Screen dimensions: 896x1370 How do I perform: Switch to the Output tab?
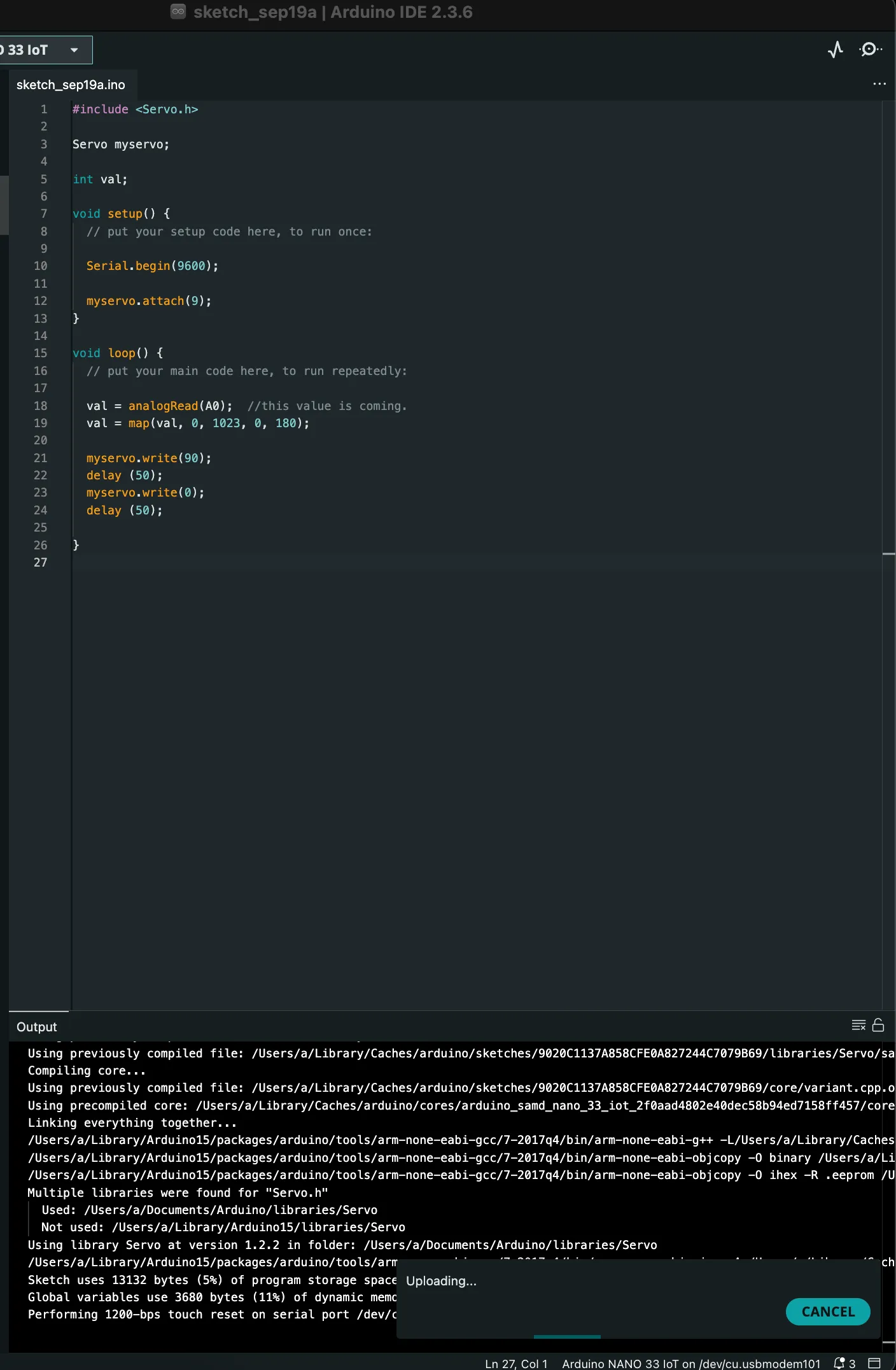click(37, 1027)
